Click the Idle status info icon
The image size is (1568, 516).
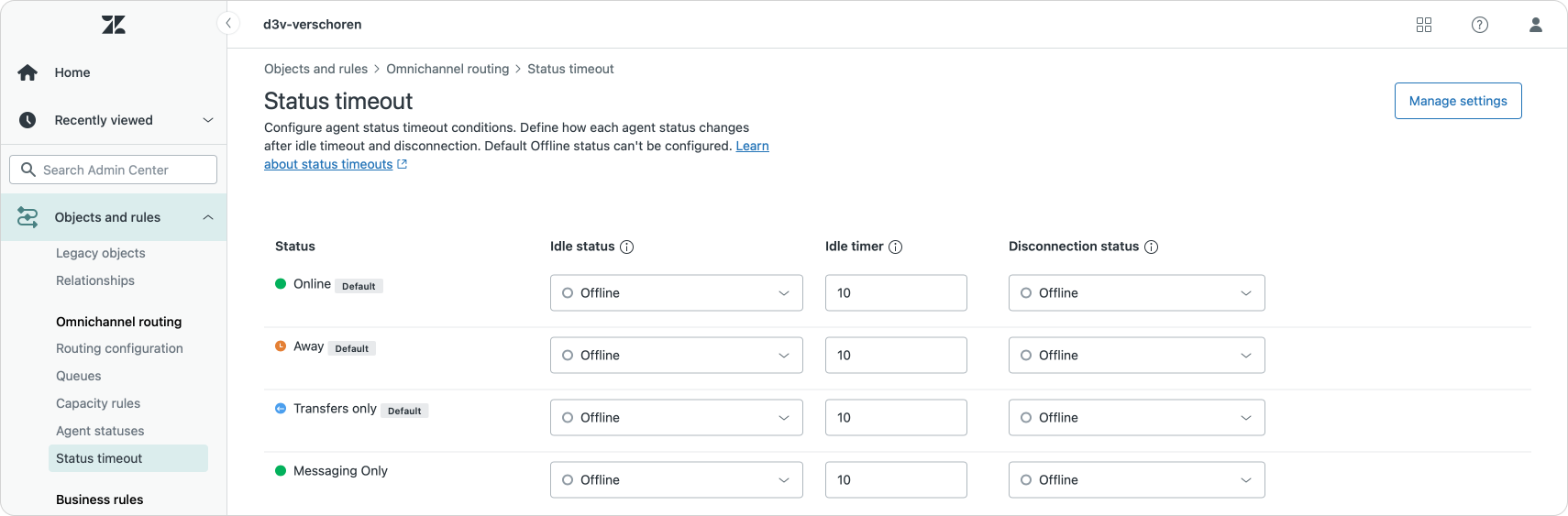627,247
